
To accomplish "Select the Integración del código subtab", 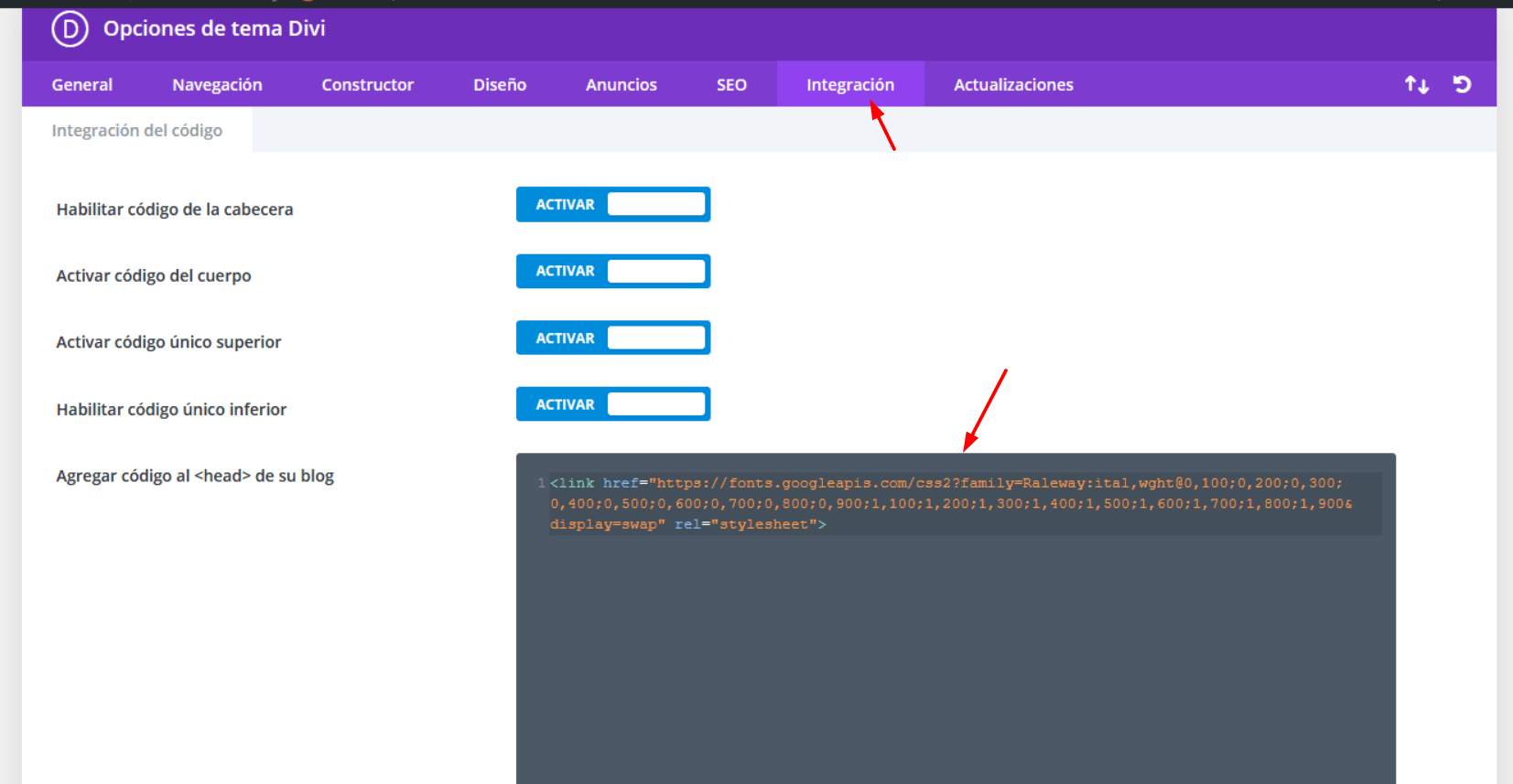I will pos(137,130).
